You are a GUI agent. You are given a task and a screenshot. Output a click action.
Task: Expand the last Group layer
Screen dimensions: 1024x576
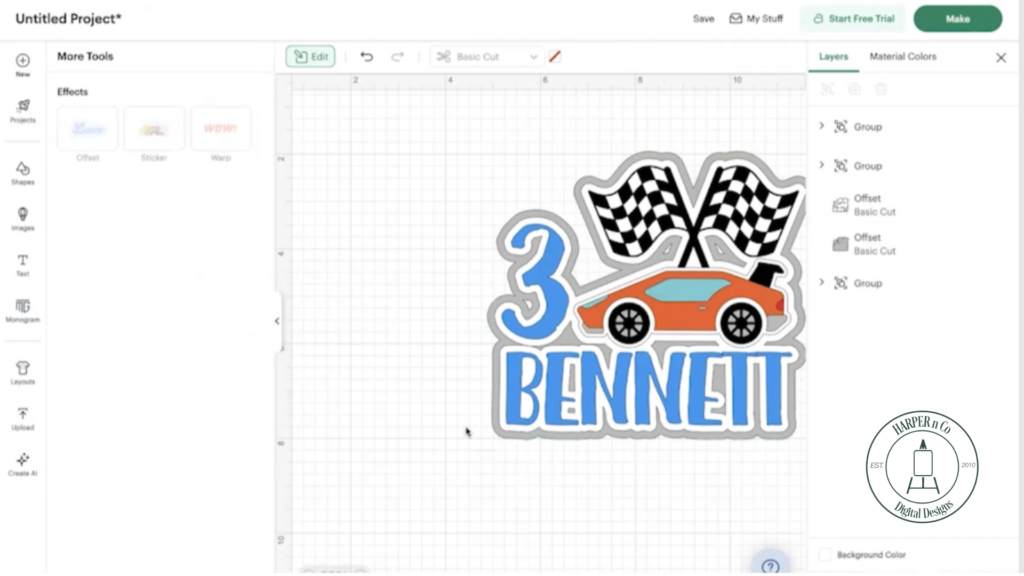coord(822,283)
